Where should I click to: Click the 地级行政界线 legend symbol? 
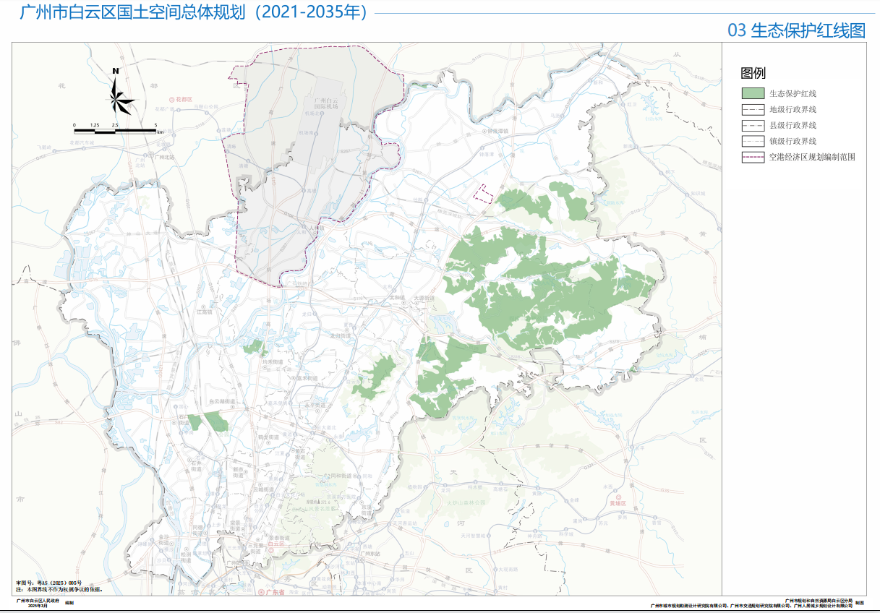point(752,109)
